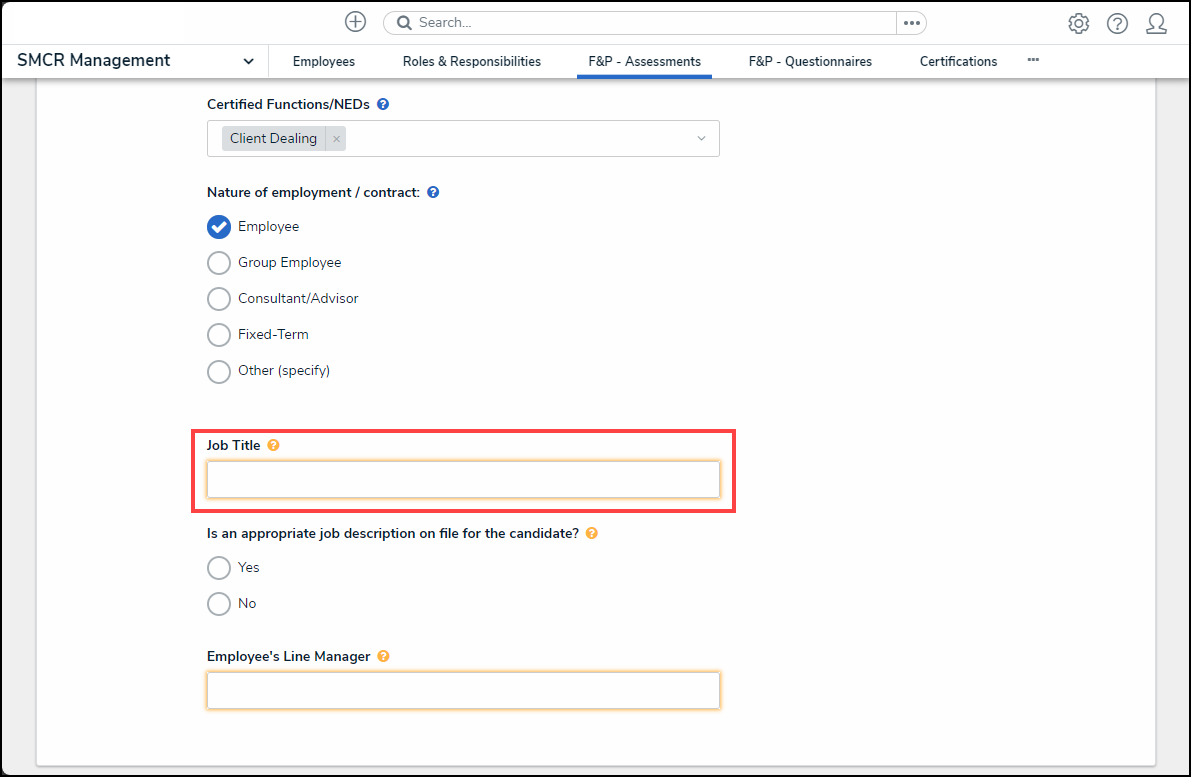Viewport: 1191px width, 777px height.
Task: Choose Yes for job description on file
Action: pyautogui.click(x=218, y=568)
